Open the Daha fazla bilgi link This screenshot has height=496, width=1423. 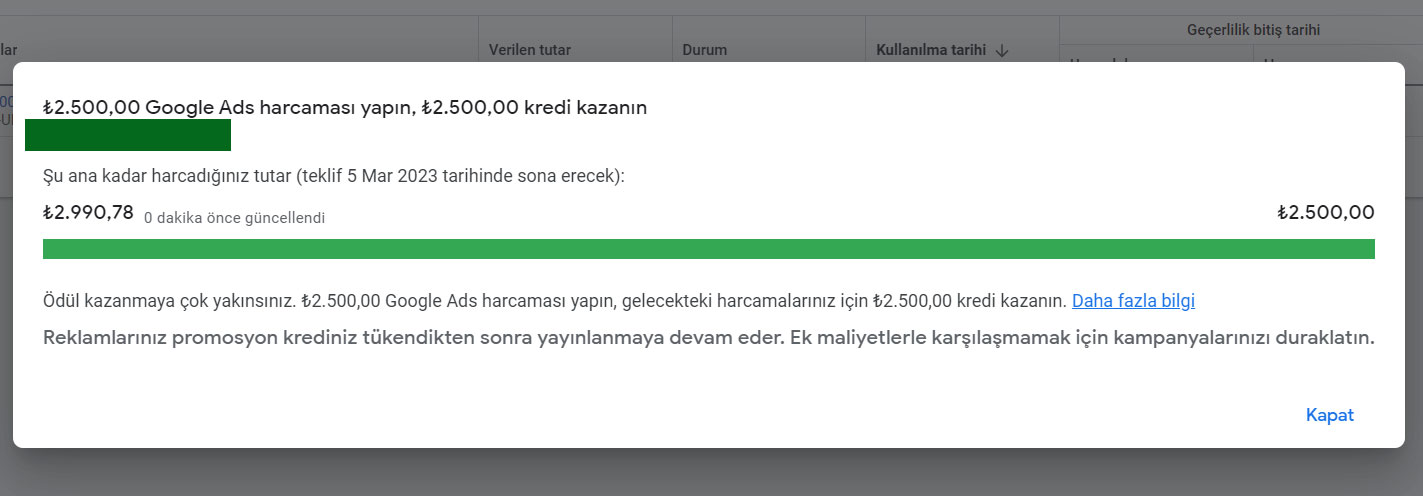pyautogui.click(x=1133, y=300)
